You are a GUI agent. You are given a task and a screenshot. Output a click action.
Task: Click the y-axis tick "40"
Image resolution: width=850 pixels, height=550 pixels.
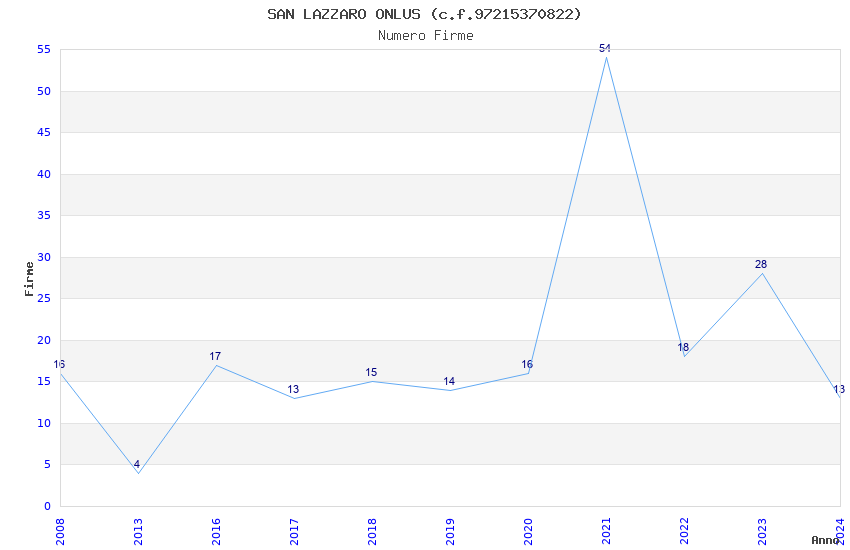coord(44,174)
